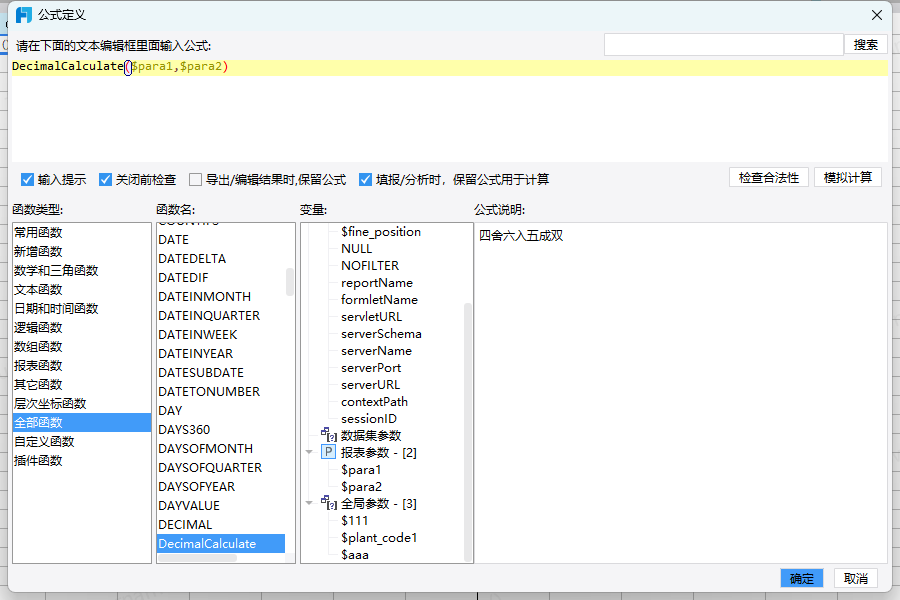Select the $para1 report parameter
The height and width of the screenshot is (600, 900).
361,470
